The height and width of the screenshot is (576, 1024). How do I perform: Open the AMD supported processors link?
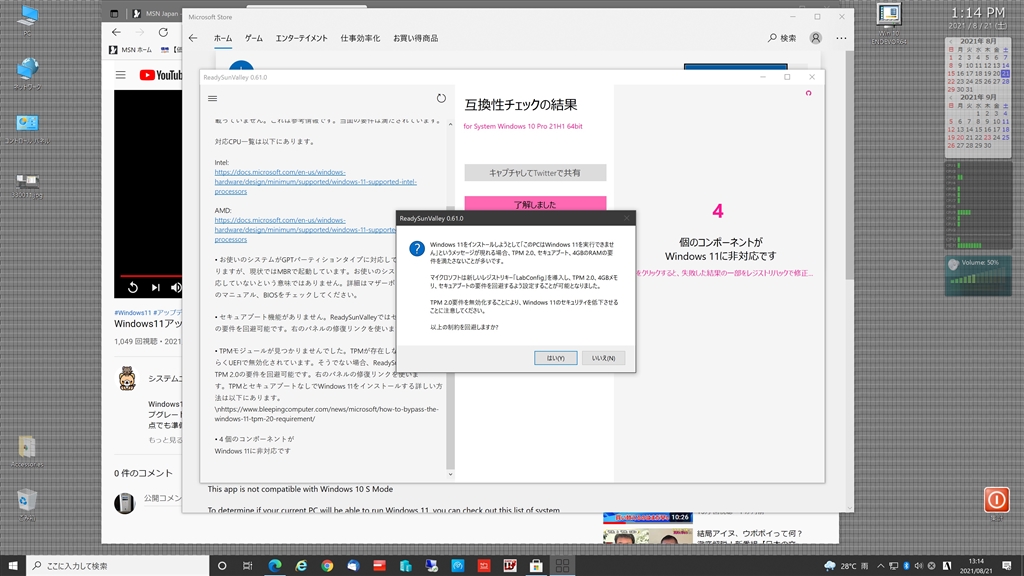click(x=305, y=230)
